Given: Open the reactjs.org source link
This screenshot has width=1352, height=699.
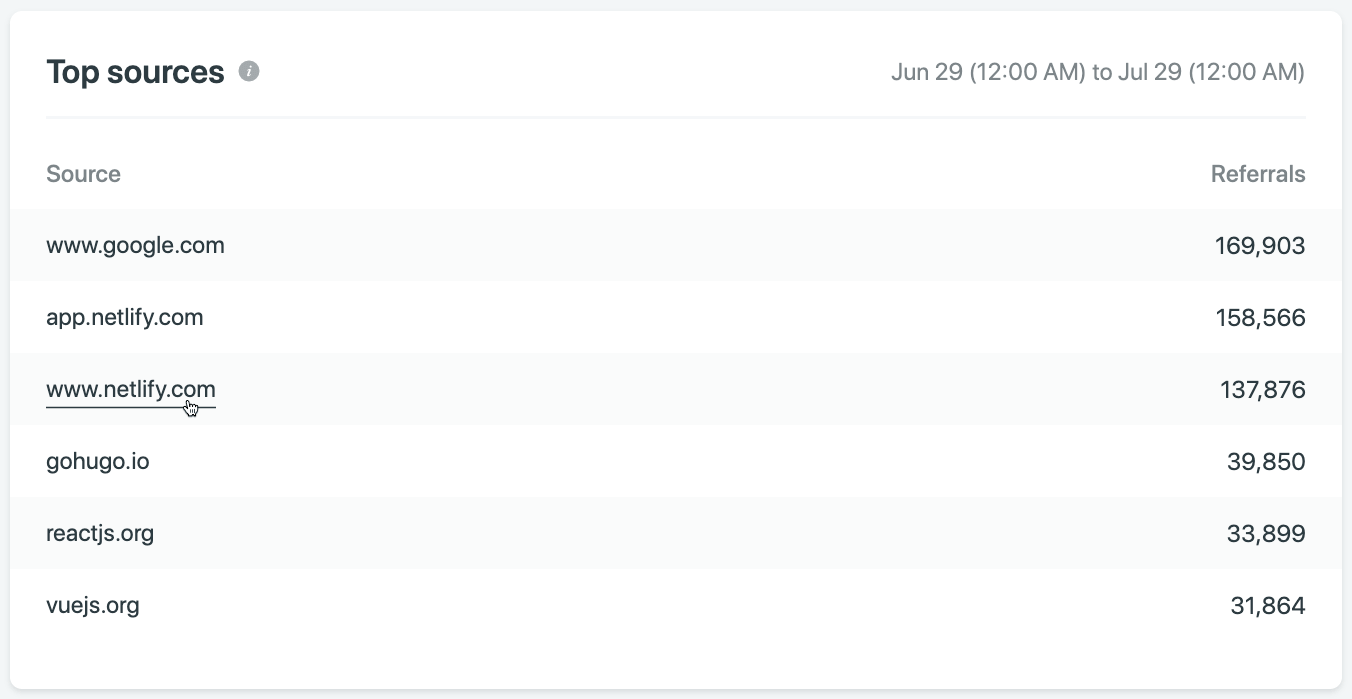Looking at the screenshot, I should (100, 533).
